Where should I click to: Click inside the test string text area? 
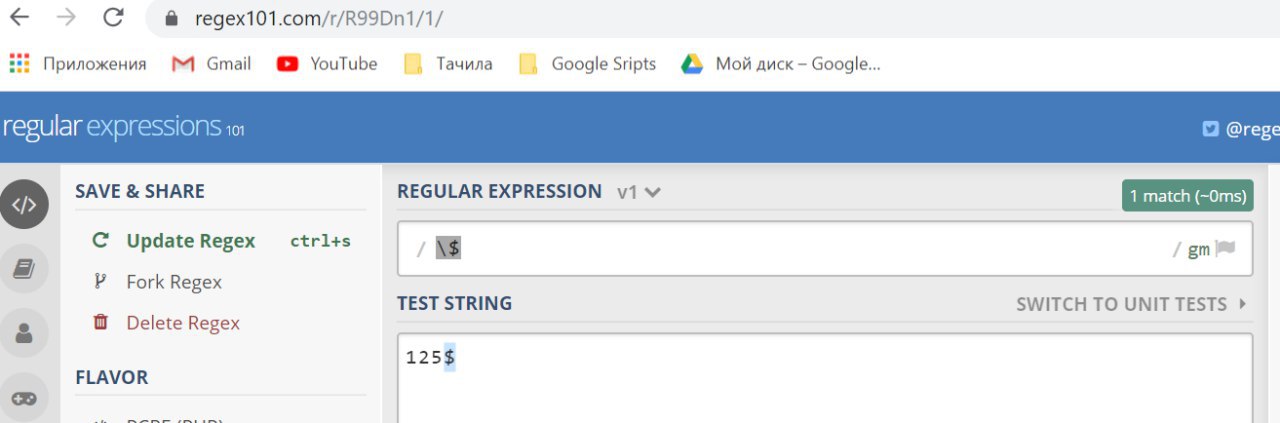825,378
